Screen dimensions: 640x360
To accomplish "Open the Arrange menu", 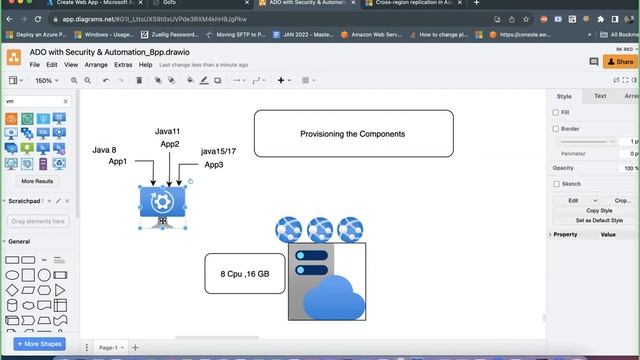I will 96,65.
